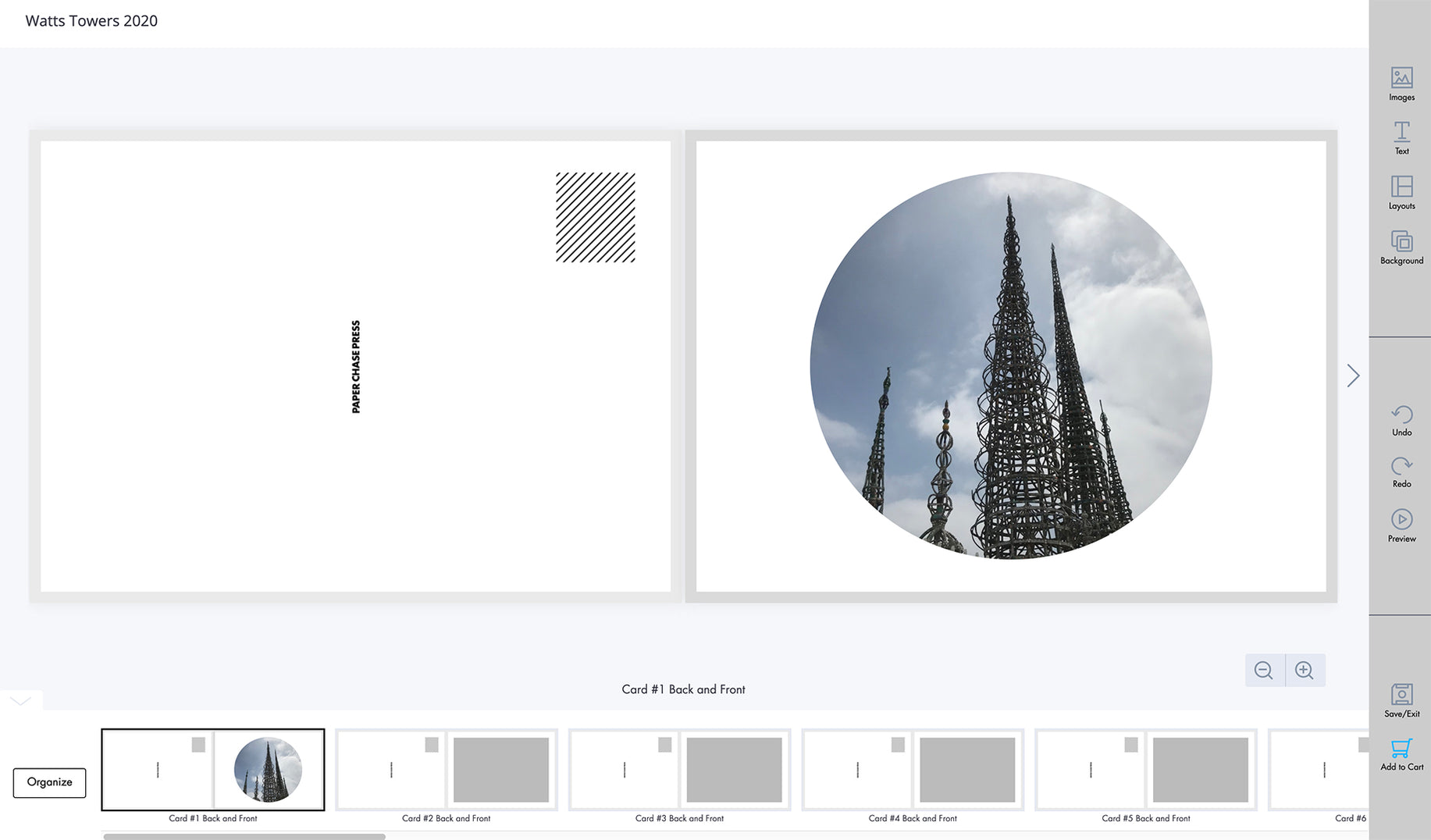The image size is (1431, 840).
Task: Zoom out of the canvas
Action: point(1264,670)
